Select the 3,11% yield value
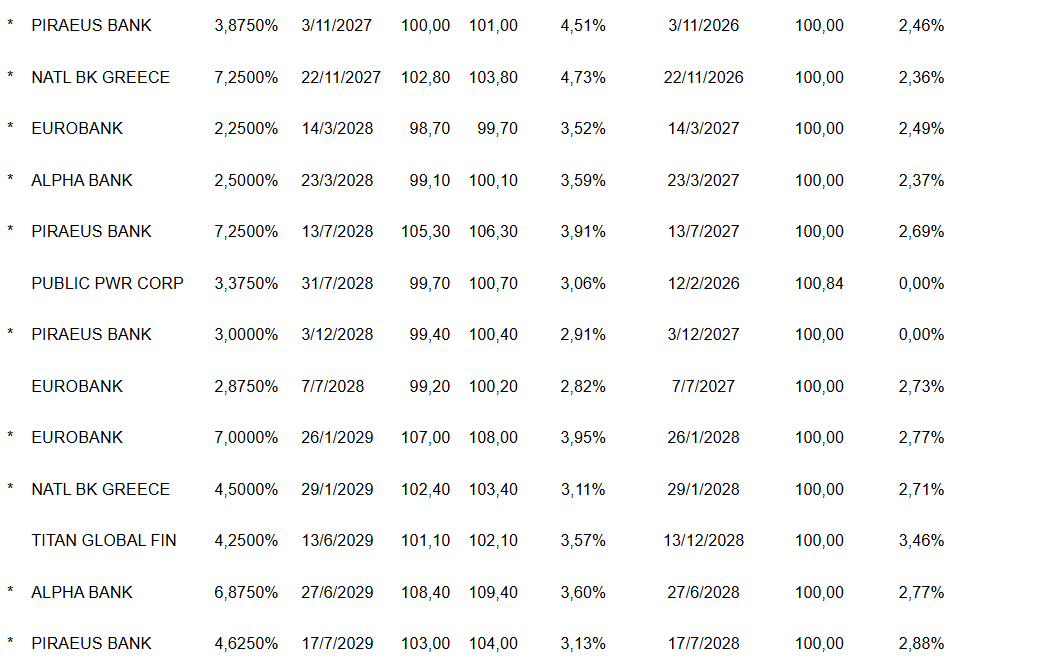Screen dimensions: 1043x667 583,489
